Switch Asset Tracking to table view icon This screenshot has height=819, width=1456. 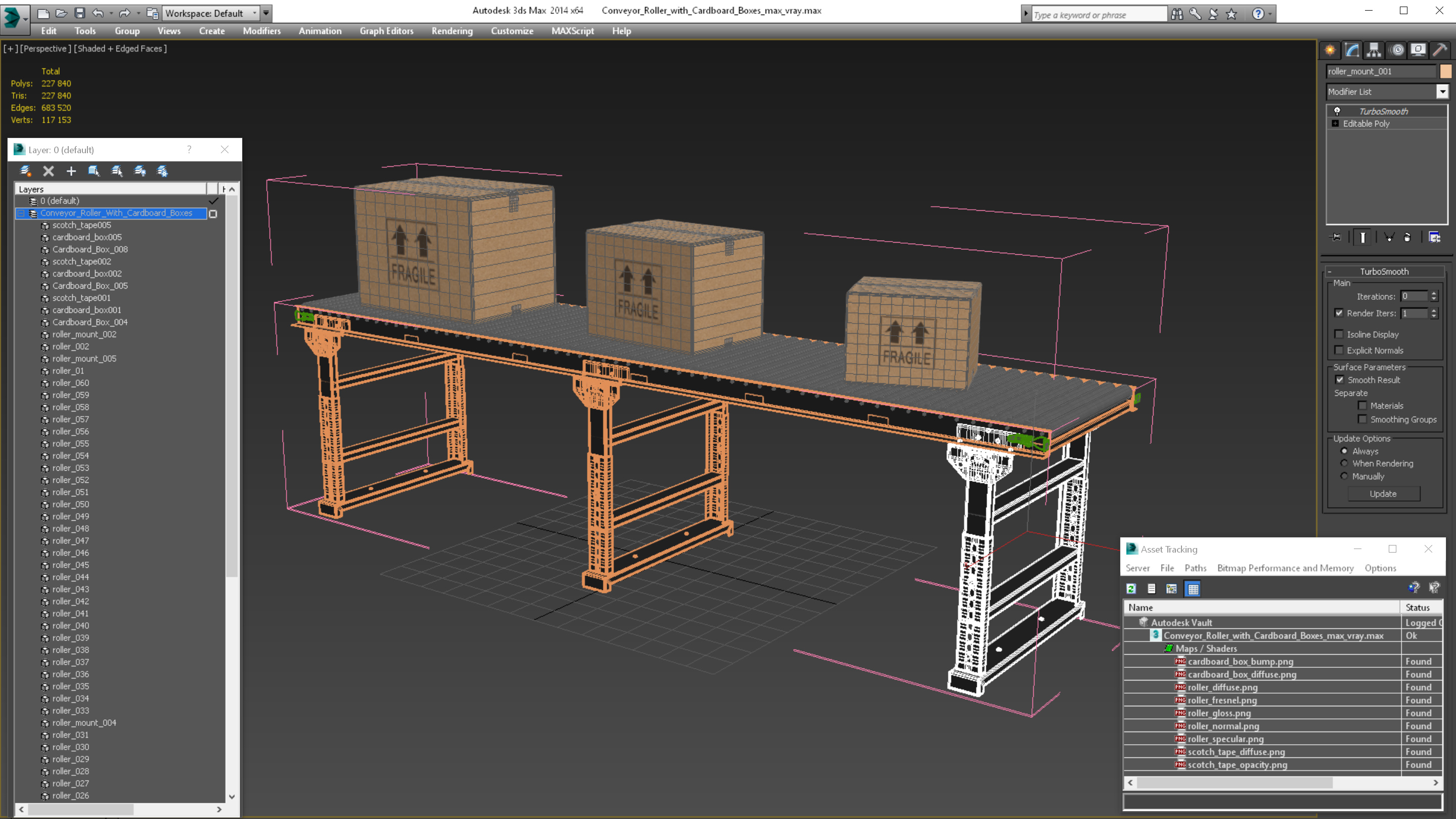[x=1193, y=588]
